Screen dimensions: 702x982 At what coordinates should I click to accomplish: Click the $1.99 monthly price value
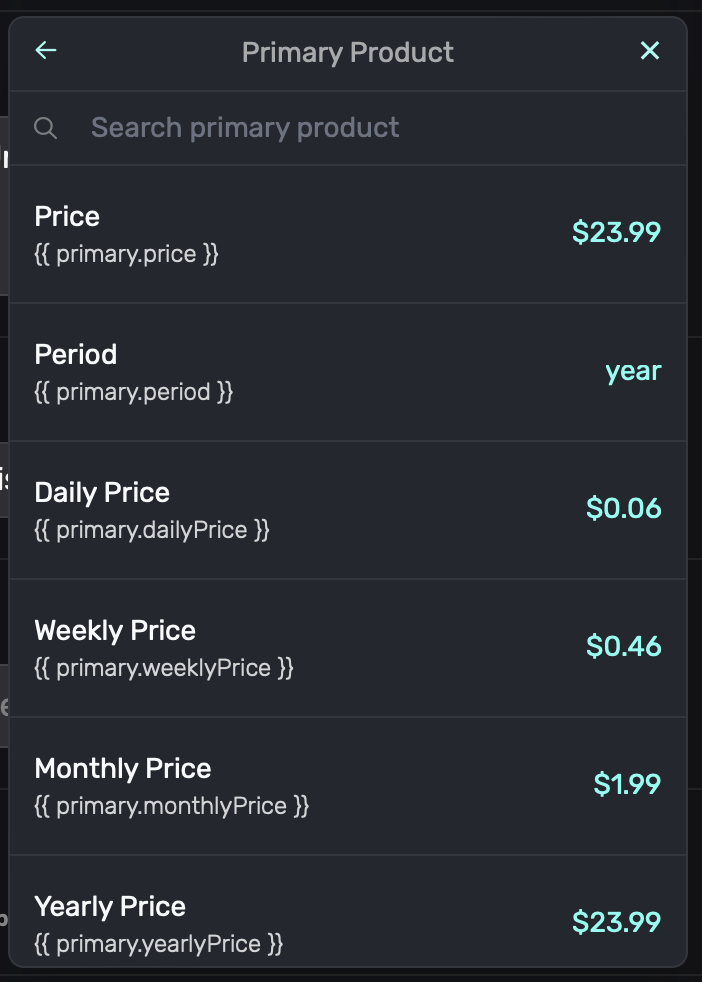pos(627,785)
